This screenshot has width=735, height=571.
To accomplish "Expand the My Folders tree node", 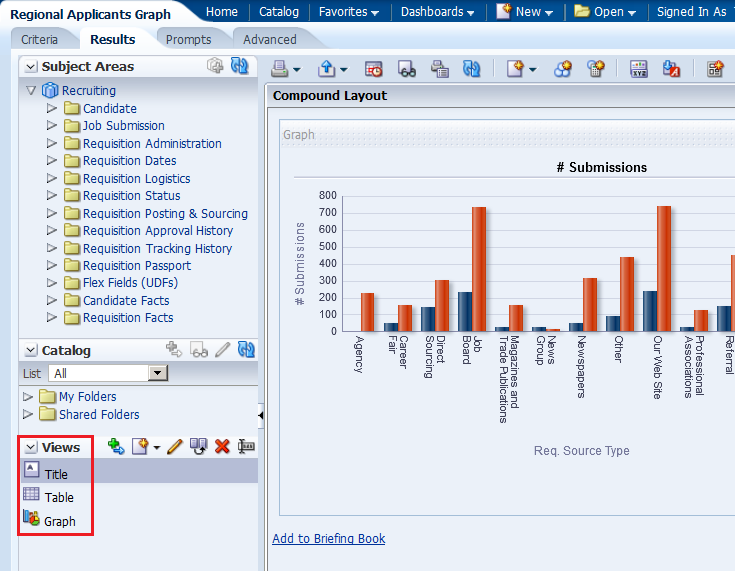I will [x=28, y=397].
